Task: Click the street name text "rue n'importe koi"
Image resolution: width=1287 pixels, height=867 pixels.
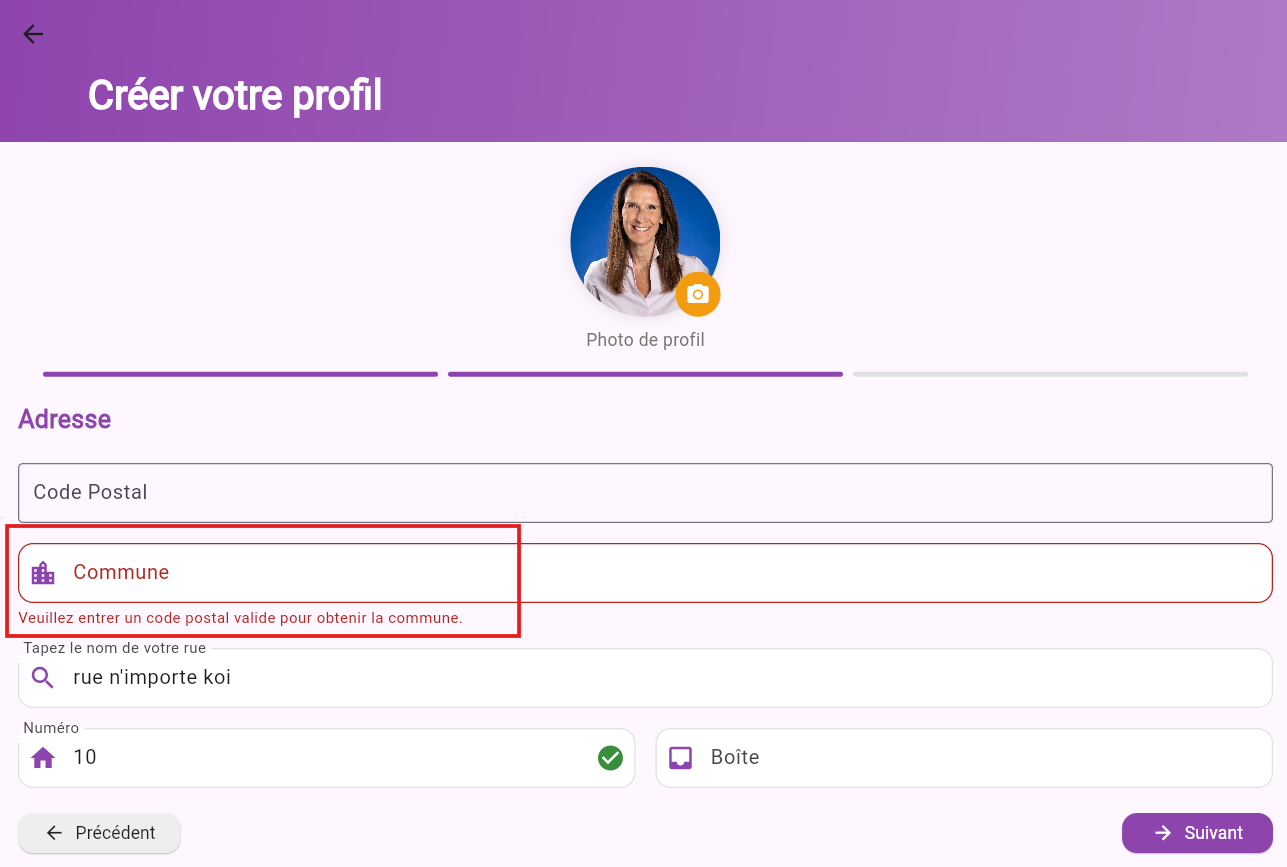Action: (152, 677)
